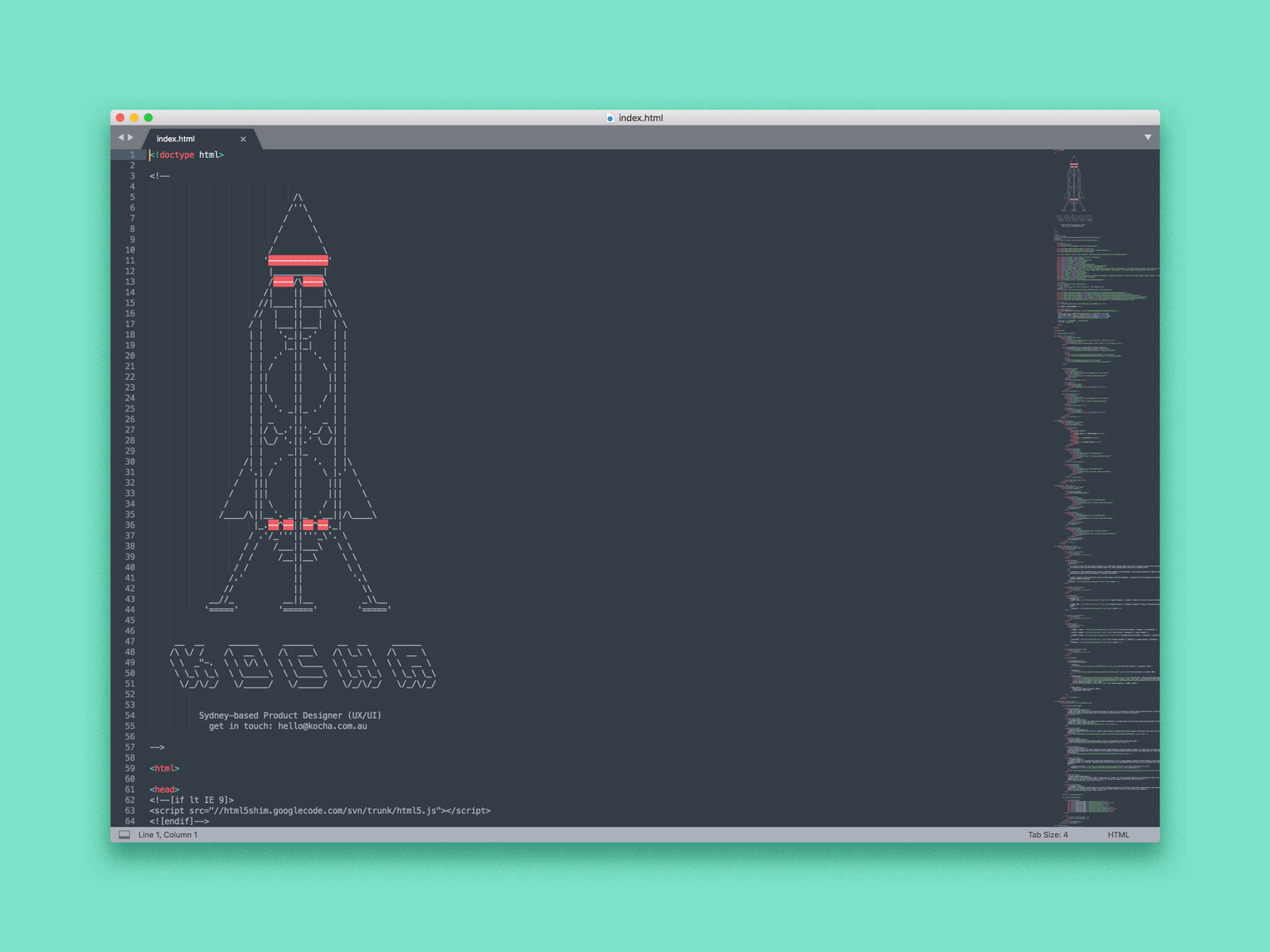The image size is (1270, 952).
Task: Click the '<!--[if lt IE 9]>' conditional comment
Action: coord(192,800)
